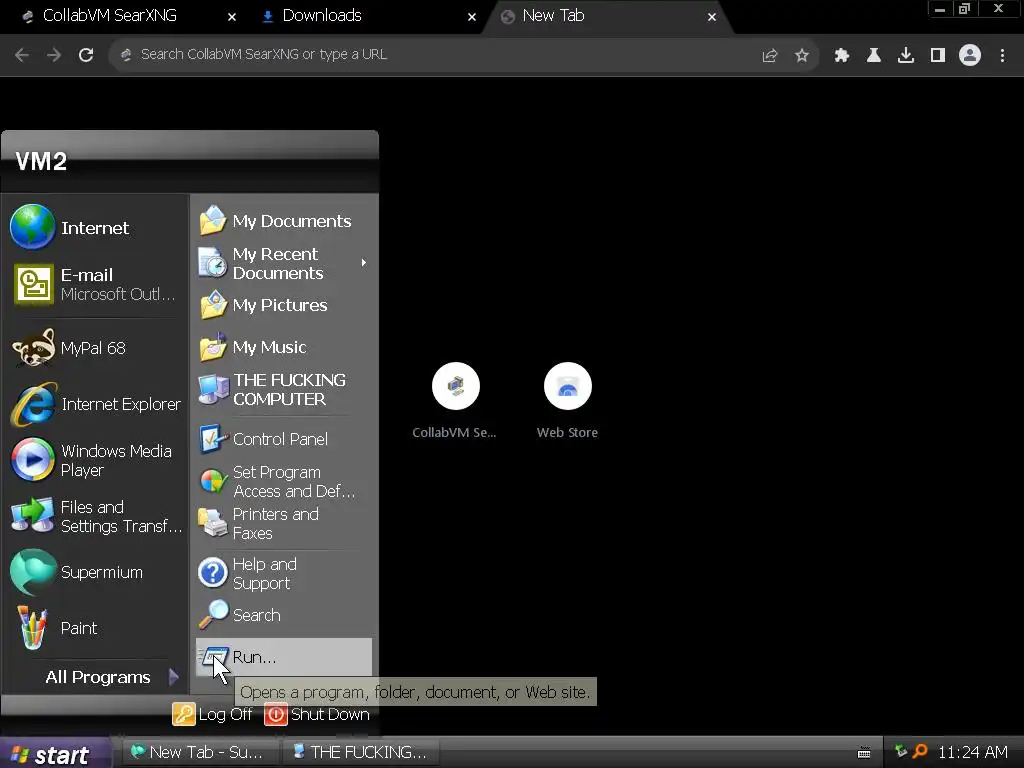The width and height of the screenshot is (1024, 768).
Task: Click browser back arrow
Action: tap(22, 55)
